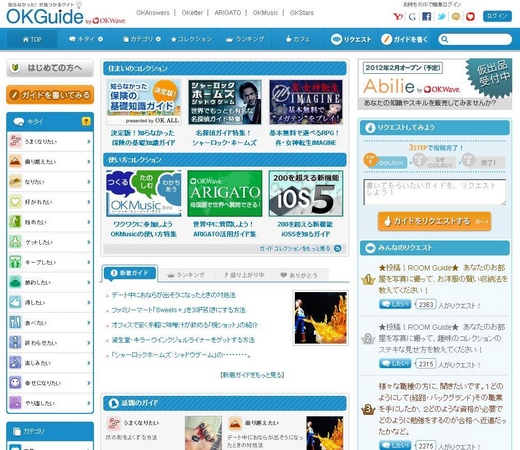Screen dimensions: 520x450
Task: Click the Facebook login icon
Action: tap(426, 16)
